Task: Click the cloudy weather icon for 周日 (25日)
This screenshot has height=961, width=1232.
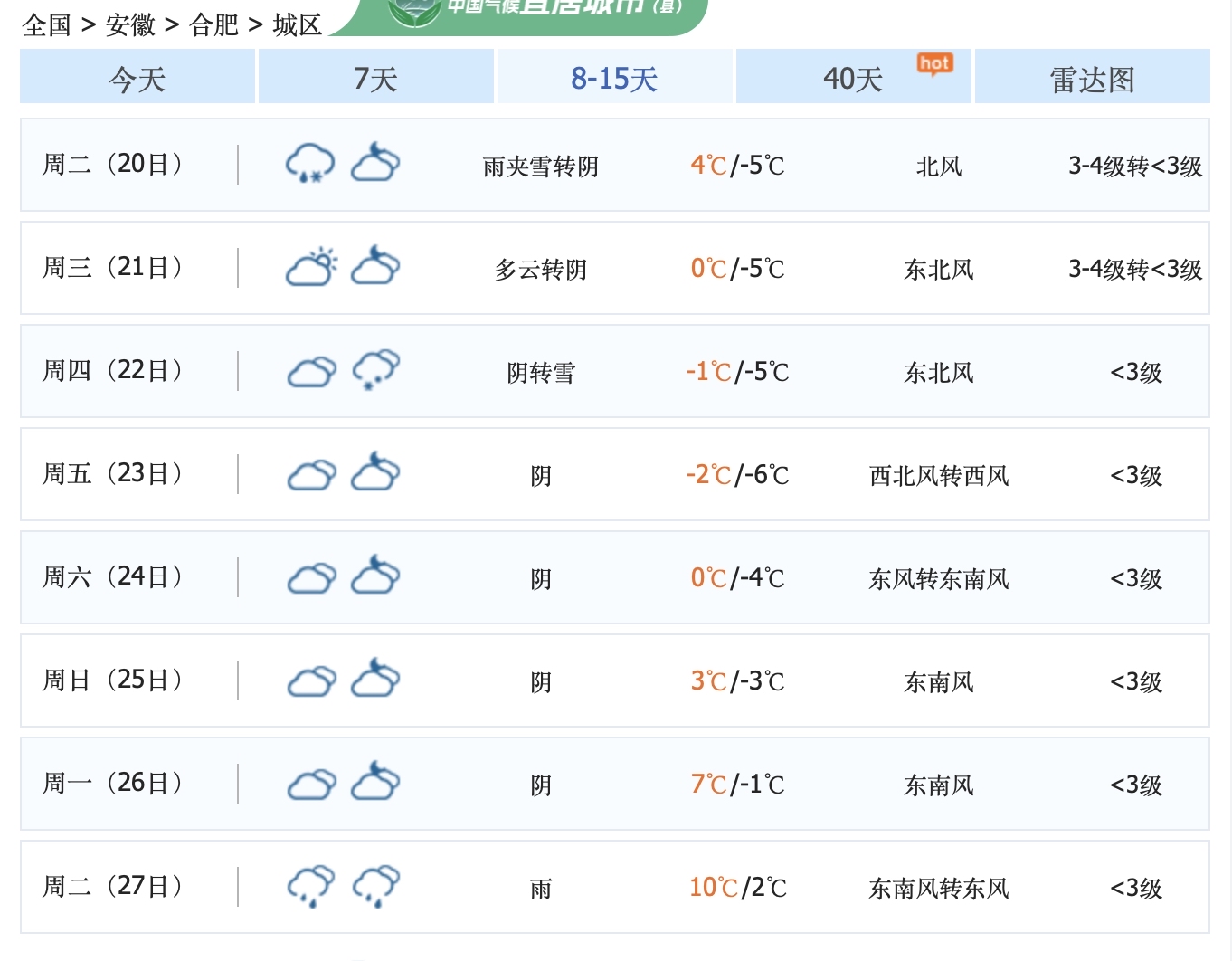Action: [x=311, y=680]
